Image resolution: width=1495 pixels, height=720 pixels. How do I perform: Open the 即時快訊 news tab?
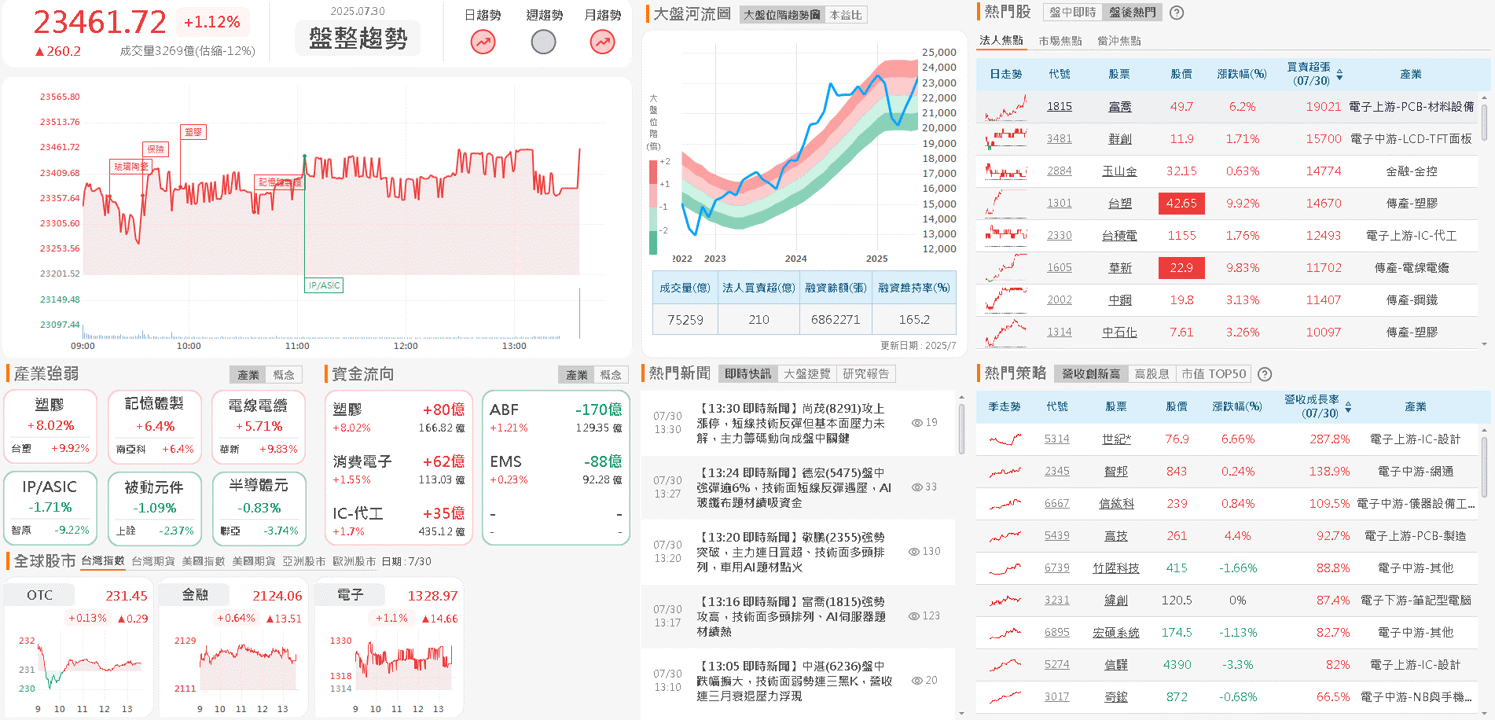pos(748,374)
